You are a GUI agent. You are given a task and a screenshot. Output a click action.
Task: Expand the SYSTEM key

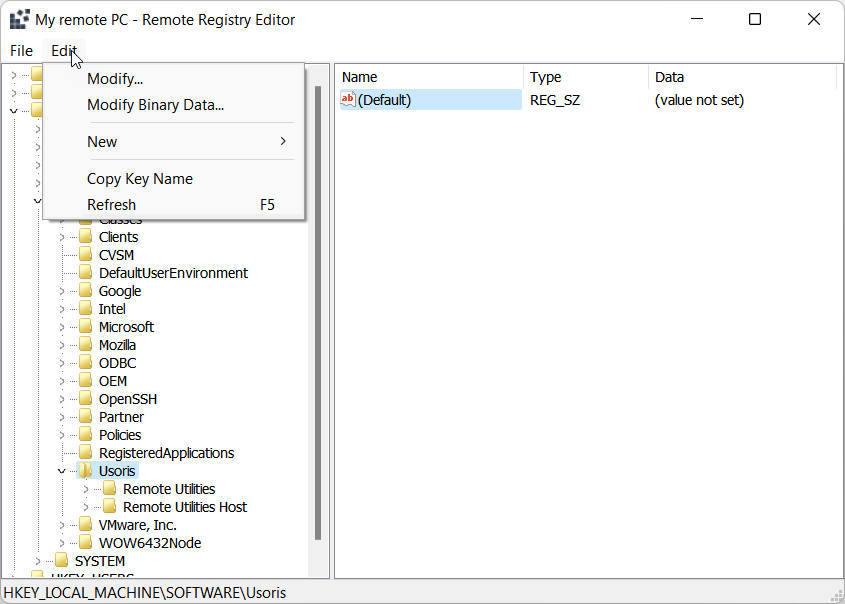tap(38, 561)
